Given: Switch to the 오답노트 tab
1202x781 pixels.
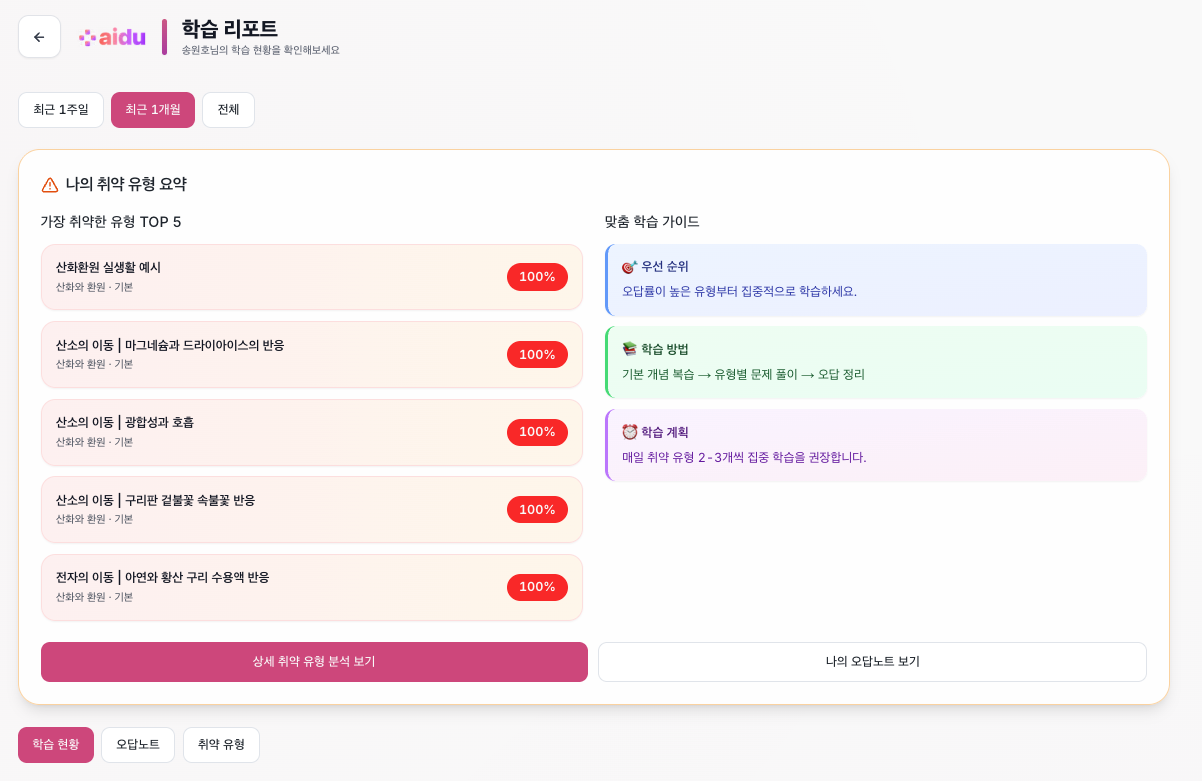Looking at the screenshot, I should (x=138, y=745).
